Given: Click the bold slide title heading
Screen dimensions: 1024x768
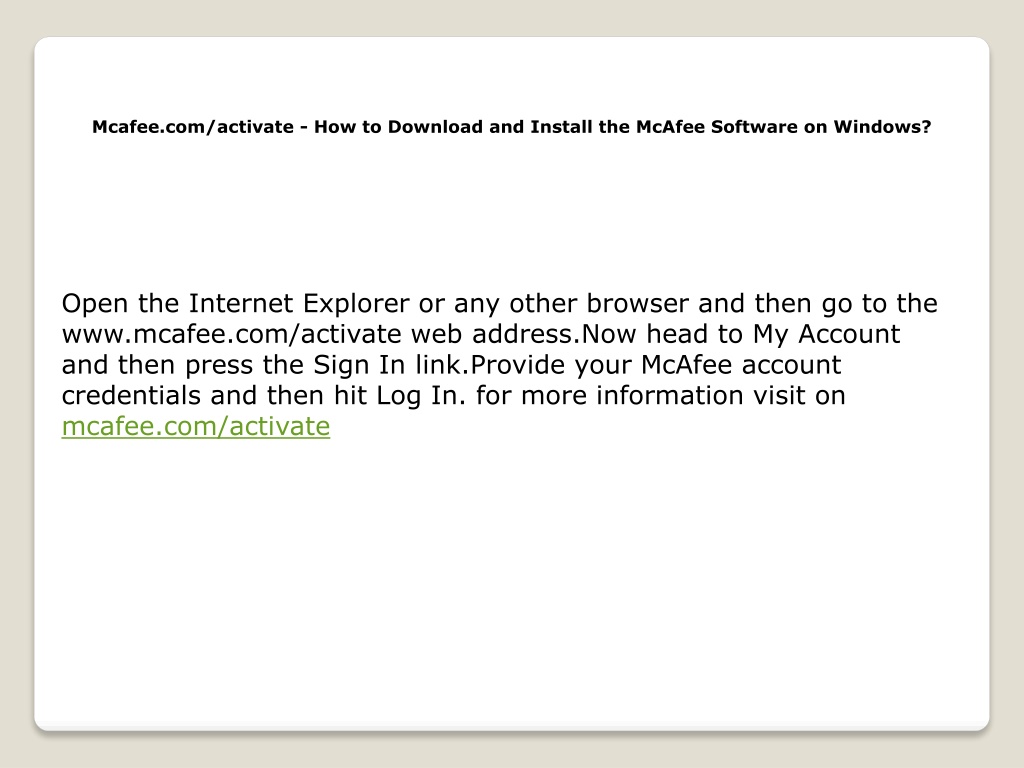Looking at the screenshot, I should 511,127.
